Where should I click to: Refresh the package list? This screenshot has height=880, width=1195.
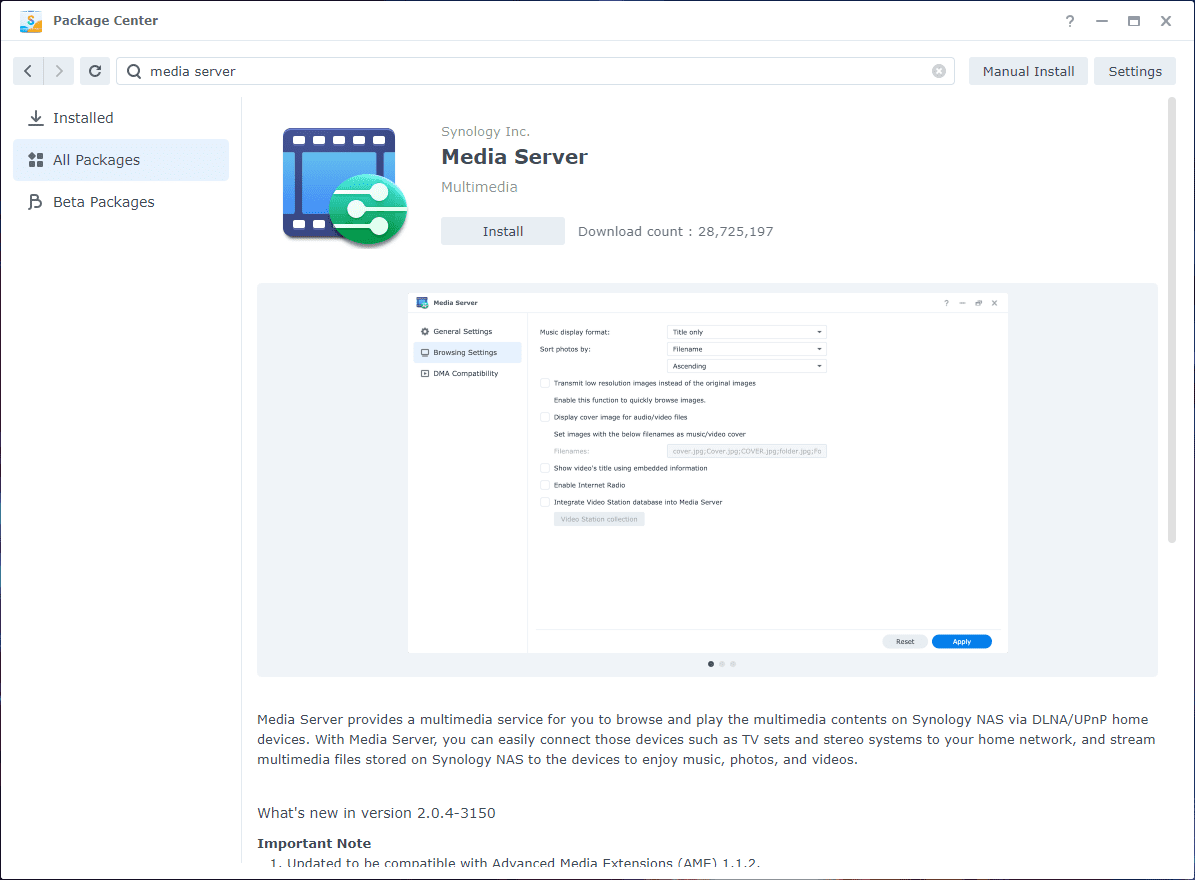[x=95, y=71]
